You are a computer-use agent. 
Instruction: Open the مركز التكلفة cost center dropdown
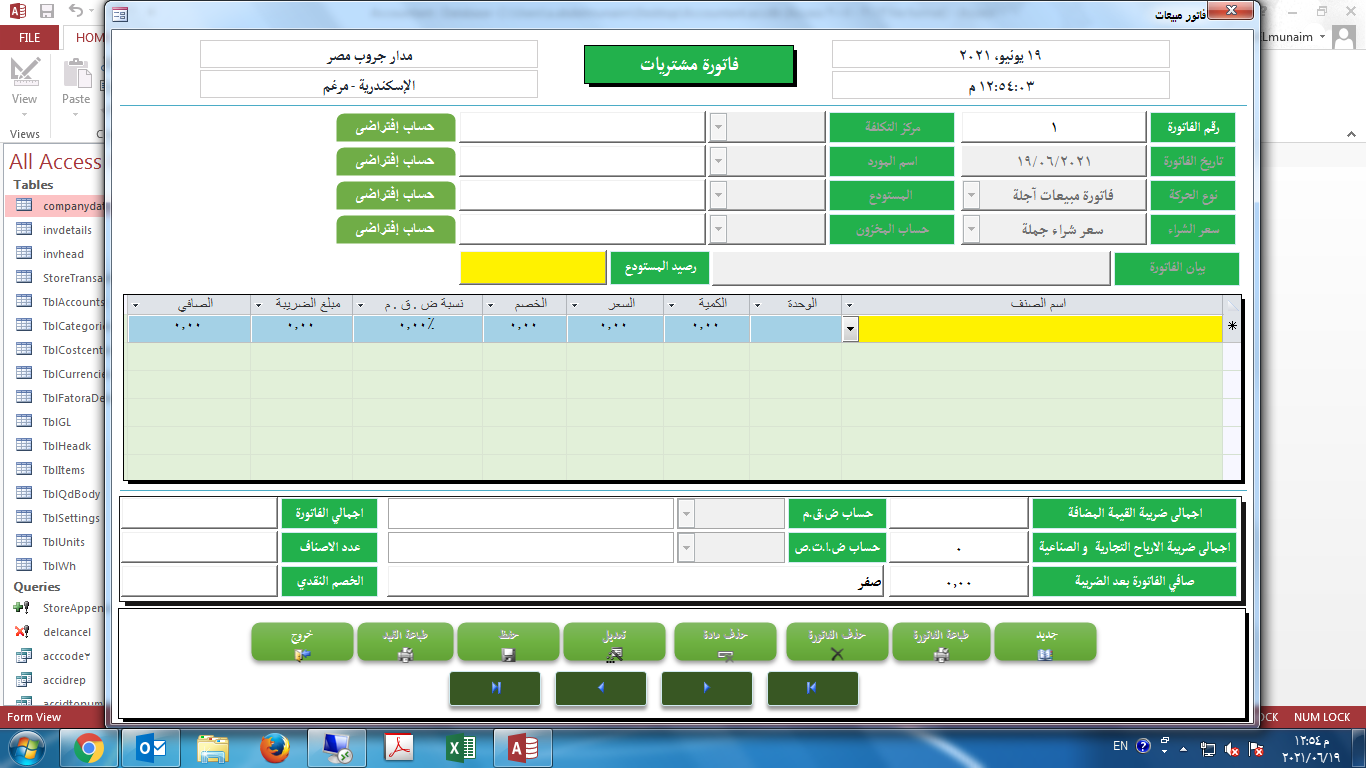point(719,127)
